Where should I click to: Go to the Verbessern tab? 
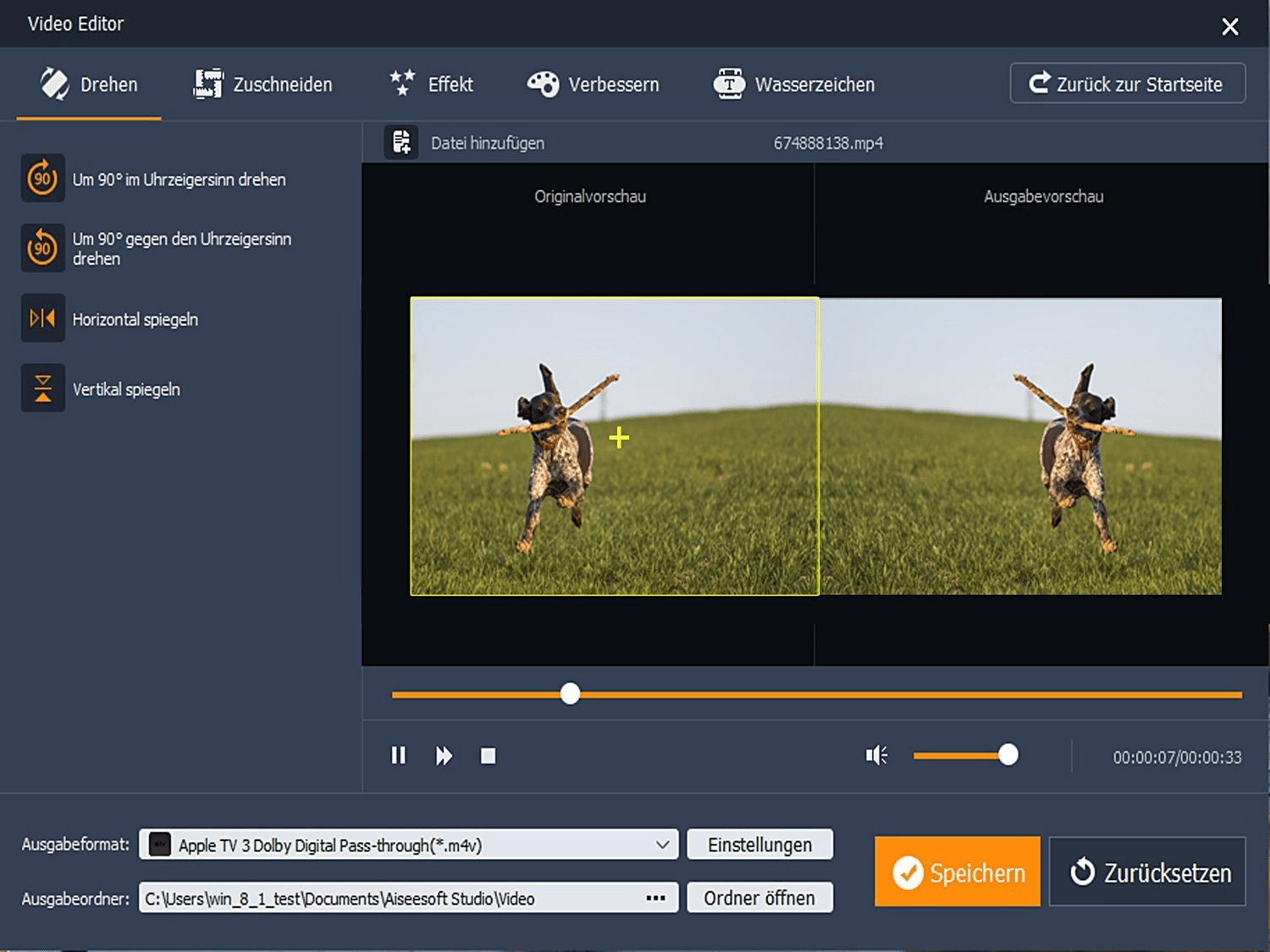593,85
